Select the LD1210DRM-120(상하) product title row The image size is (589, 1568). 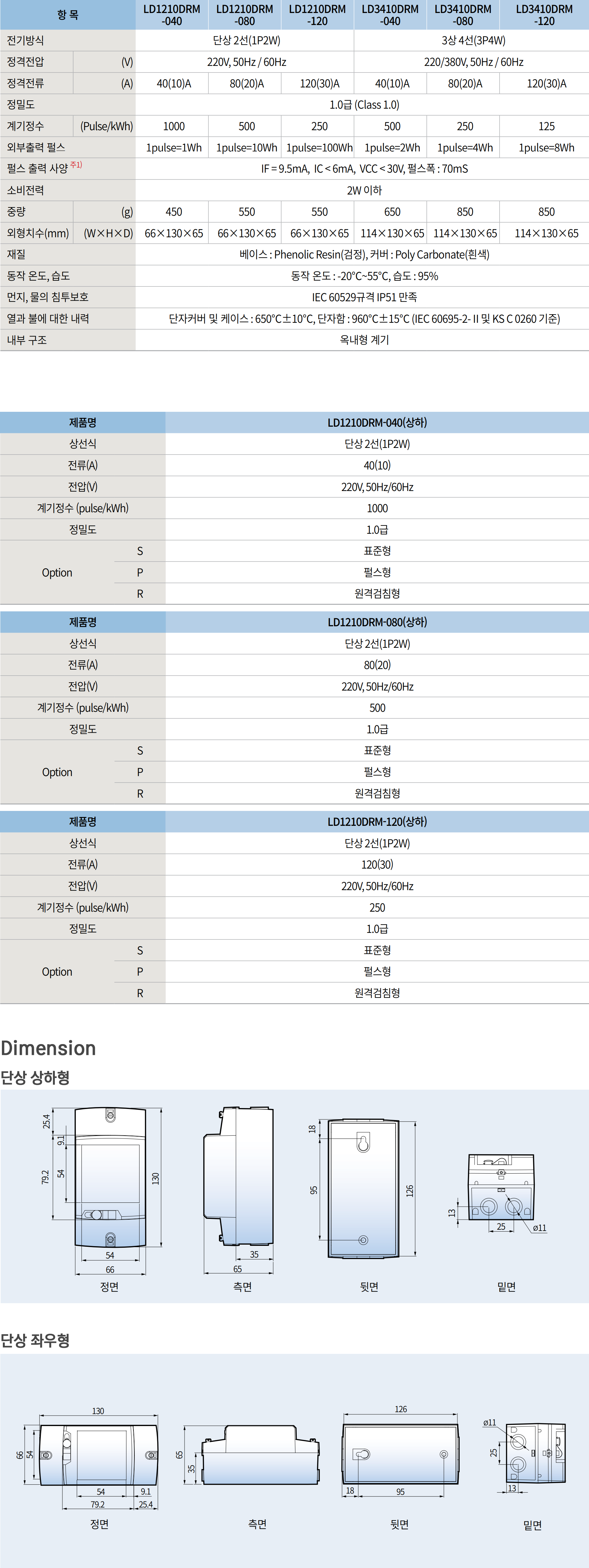tap(377, 822)
